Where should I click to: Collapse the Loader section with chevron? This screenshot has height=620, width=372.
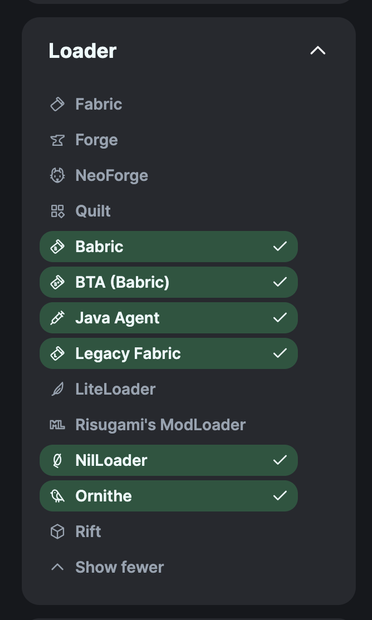click(318, 51)
